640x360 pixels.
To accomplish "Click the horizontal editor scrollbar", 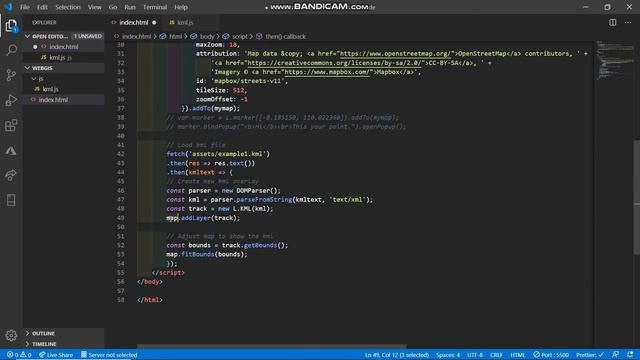I will pos(271,347).
